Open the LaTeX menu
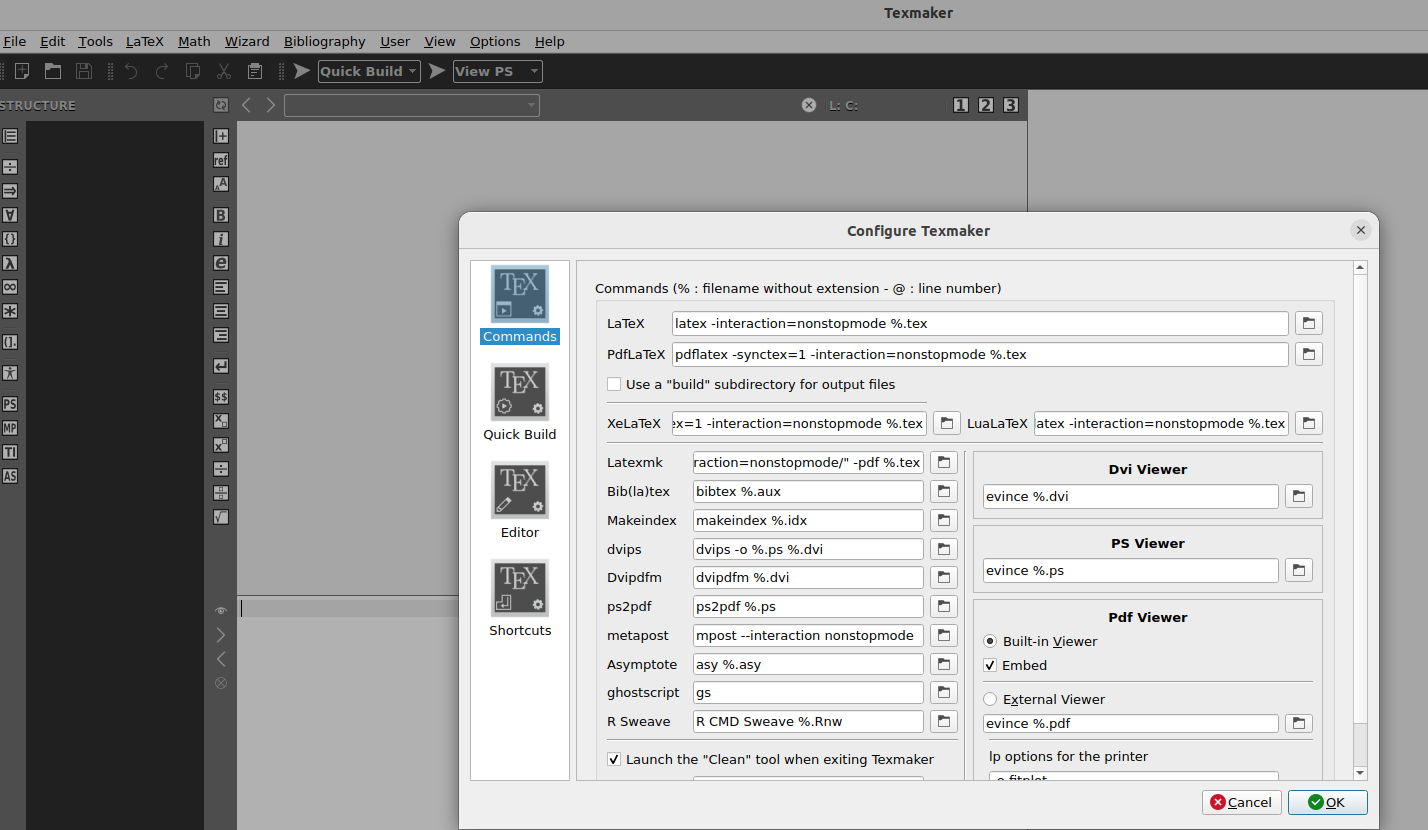Image resolution: width=1428 pixels, height=830 pixels. tap(144, 41)
